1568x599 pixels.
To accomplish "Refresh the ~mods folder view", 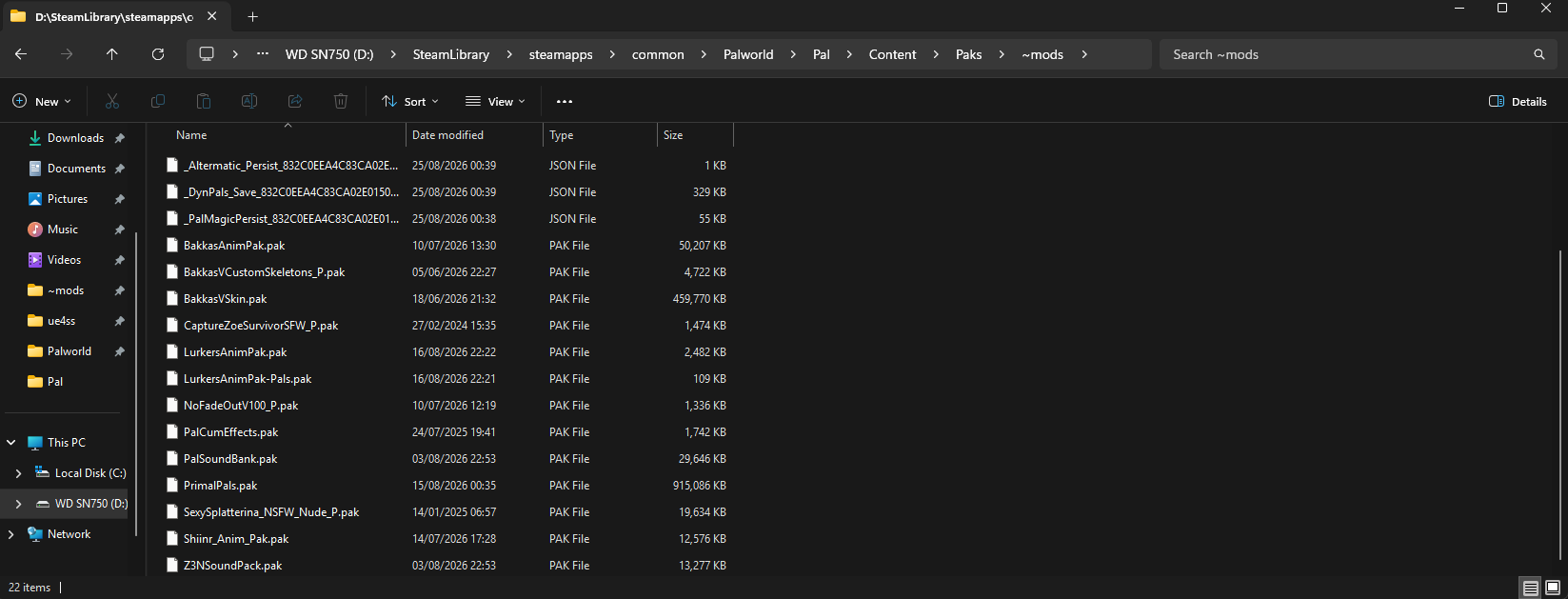I will tap(158, 54).
